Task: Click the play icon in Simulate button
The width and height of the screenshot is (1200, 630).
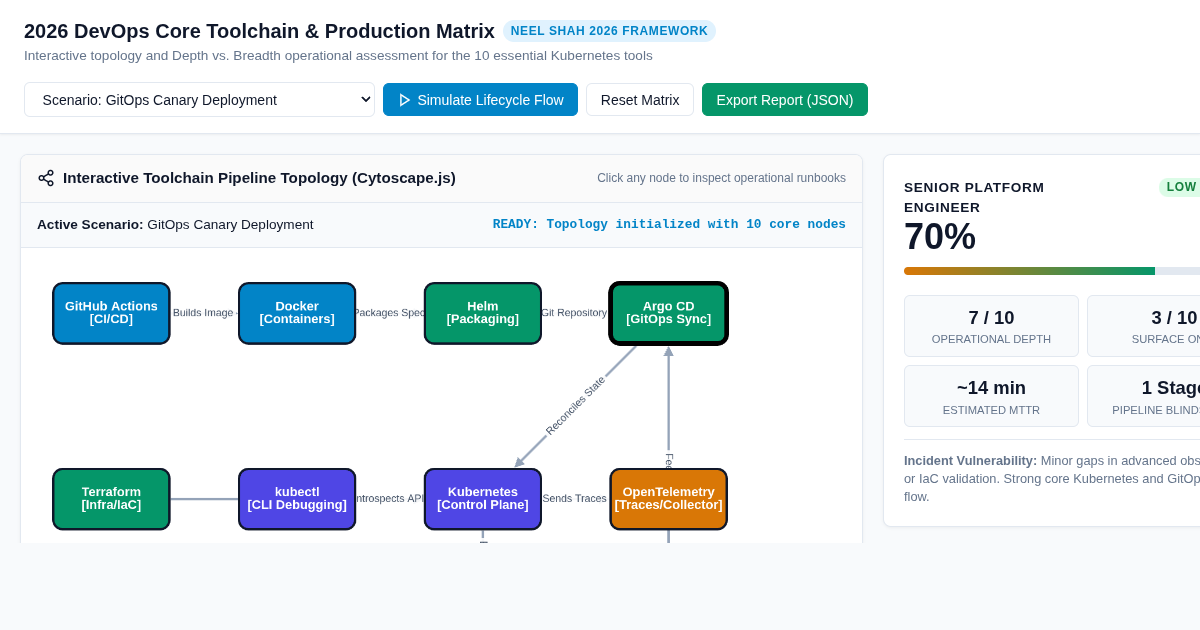Action: pos(404,100)
